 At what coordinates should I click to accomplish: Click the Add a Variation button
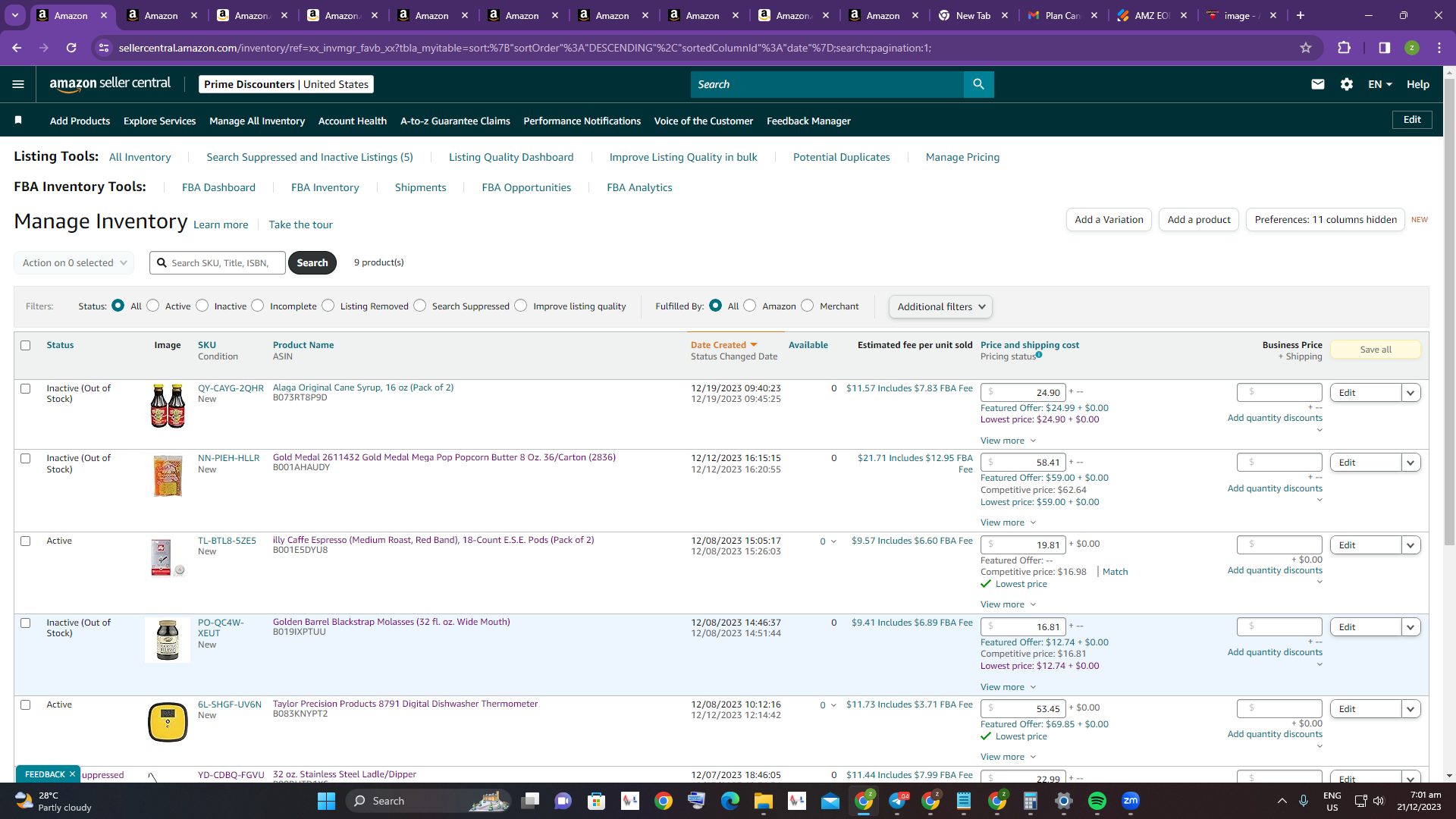point(1109,220)
